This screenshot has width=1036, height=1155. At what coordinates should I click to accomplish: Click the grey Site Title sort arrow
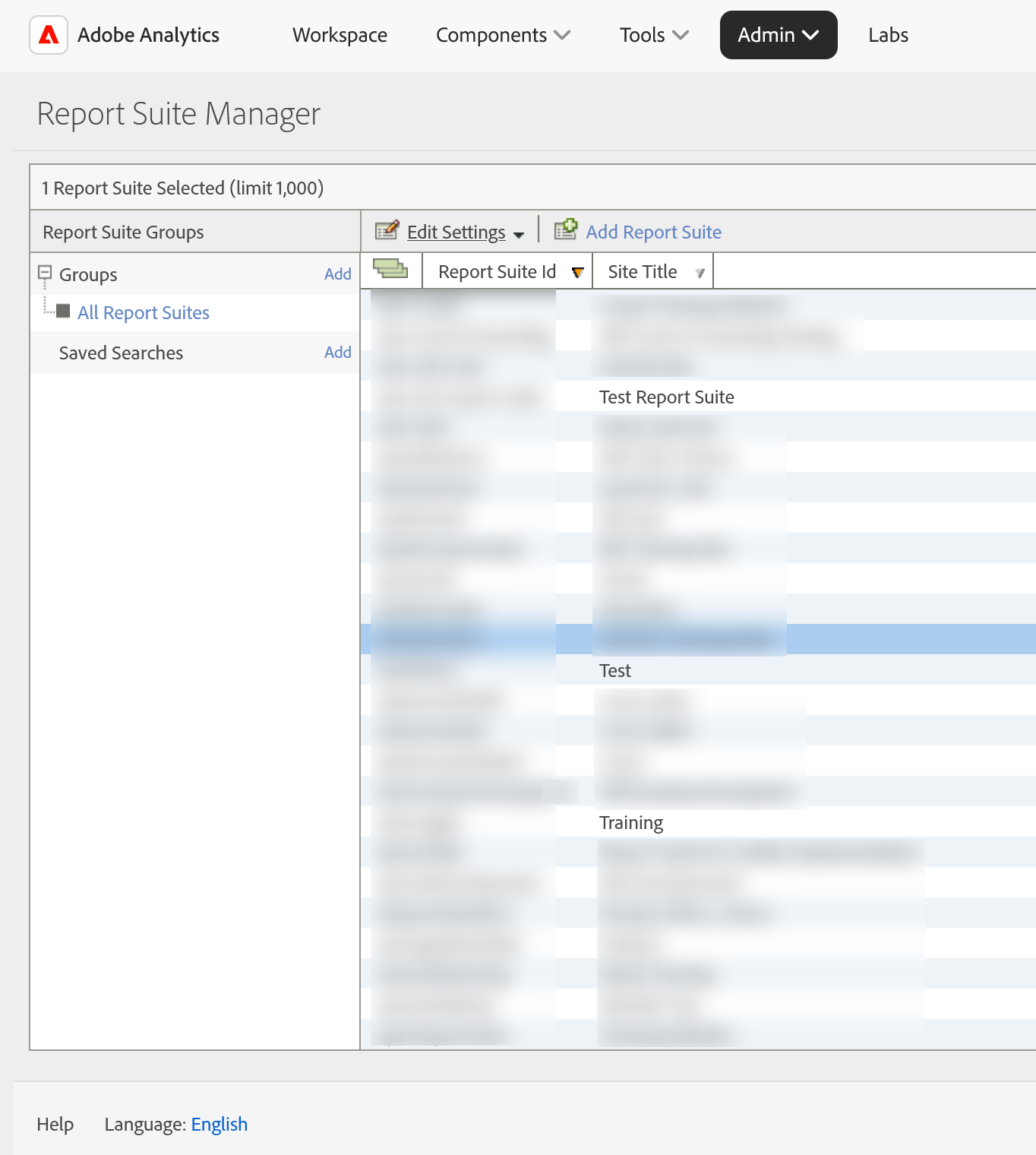700,274
